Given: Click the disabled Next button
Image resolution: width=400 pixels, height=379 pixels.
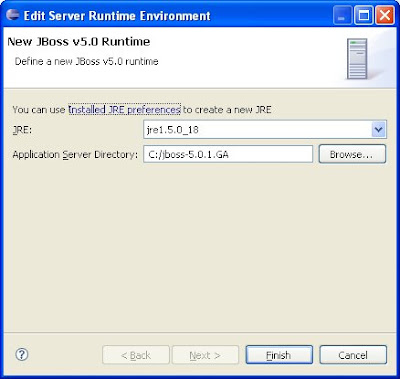Looking at the screenshot, I should 205,355.
